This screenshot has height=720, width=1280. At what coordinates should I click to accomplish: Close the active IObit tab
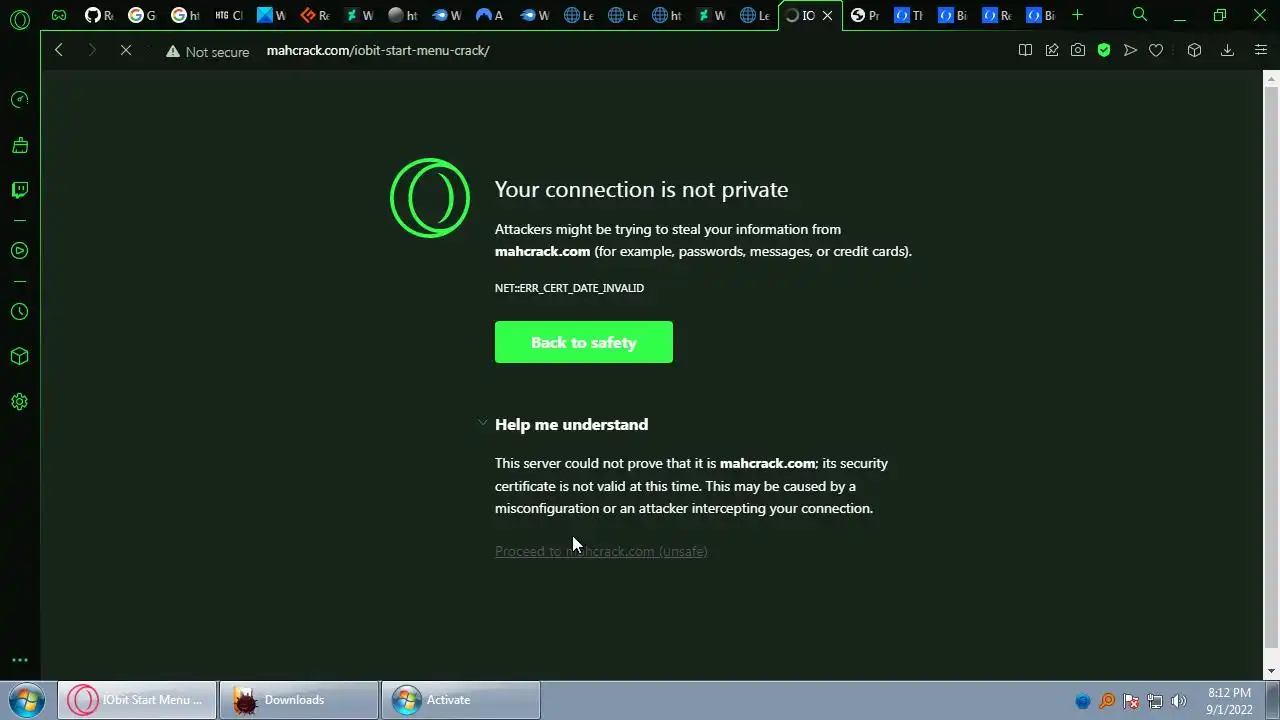click(x=827, y=15)
